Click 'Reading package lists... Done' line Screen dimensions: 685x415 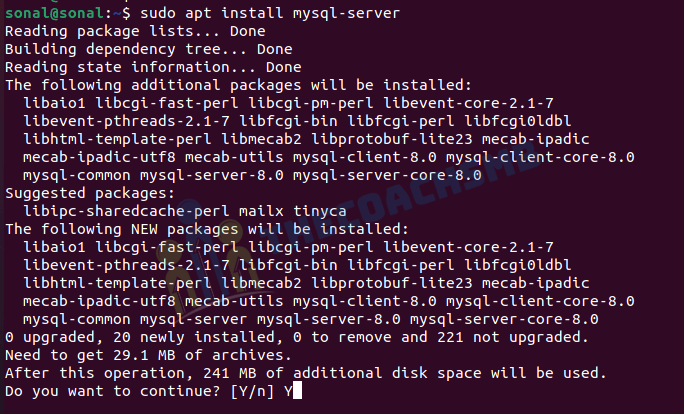pos(135,31)
